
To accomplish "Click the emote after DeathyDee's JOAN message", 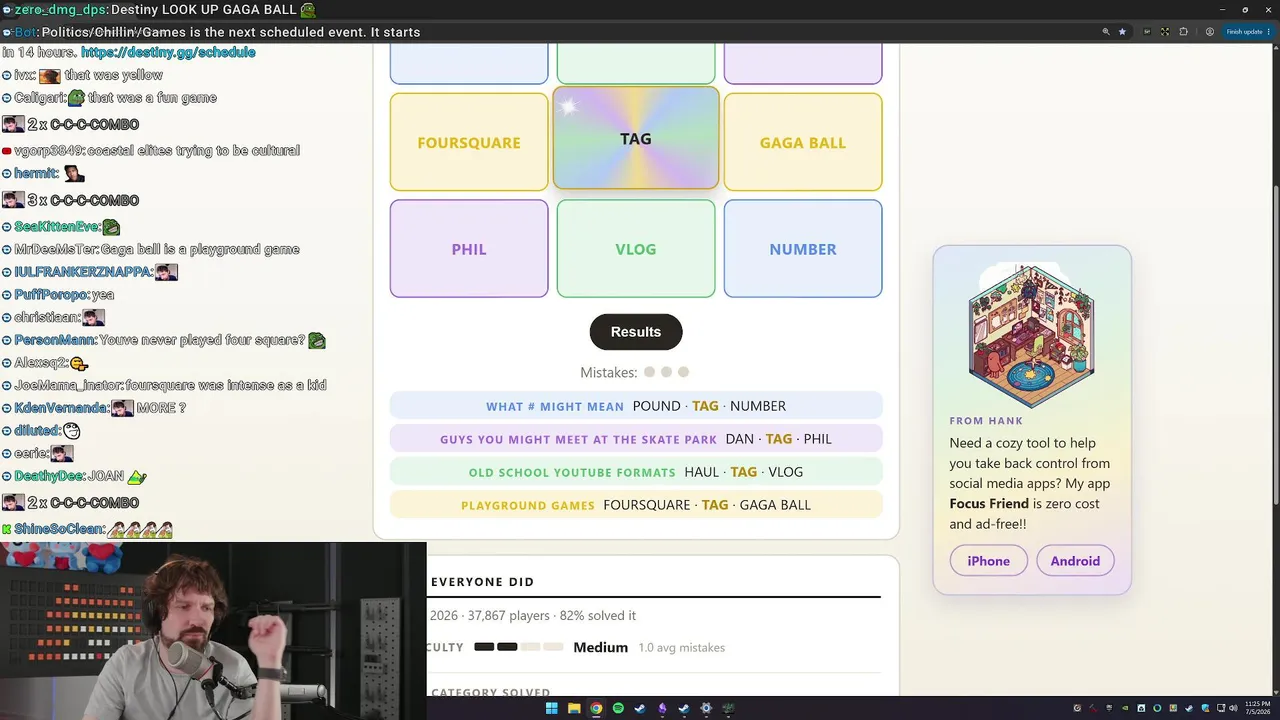I will 137,477.
